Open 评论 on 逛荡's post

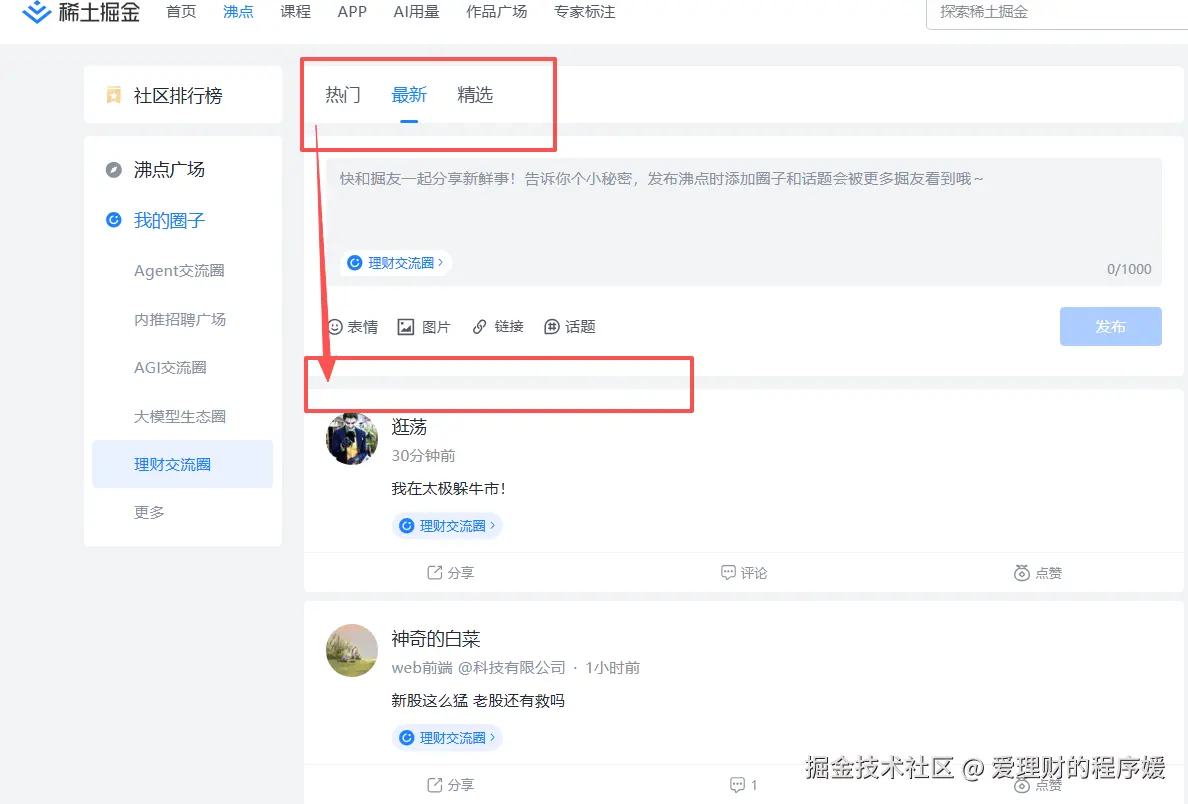[743, 573]
